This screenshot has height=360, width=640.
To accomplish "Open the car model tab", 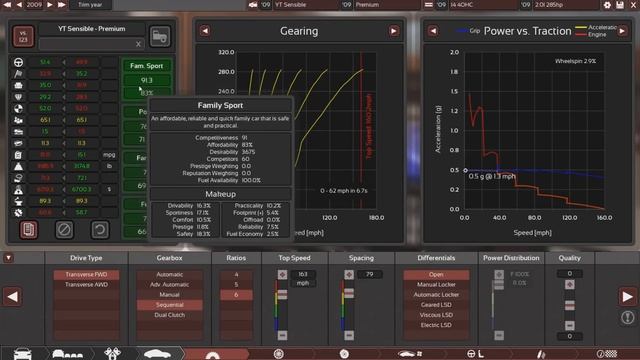I will point(22,354).
